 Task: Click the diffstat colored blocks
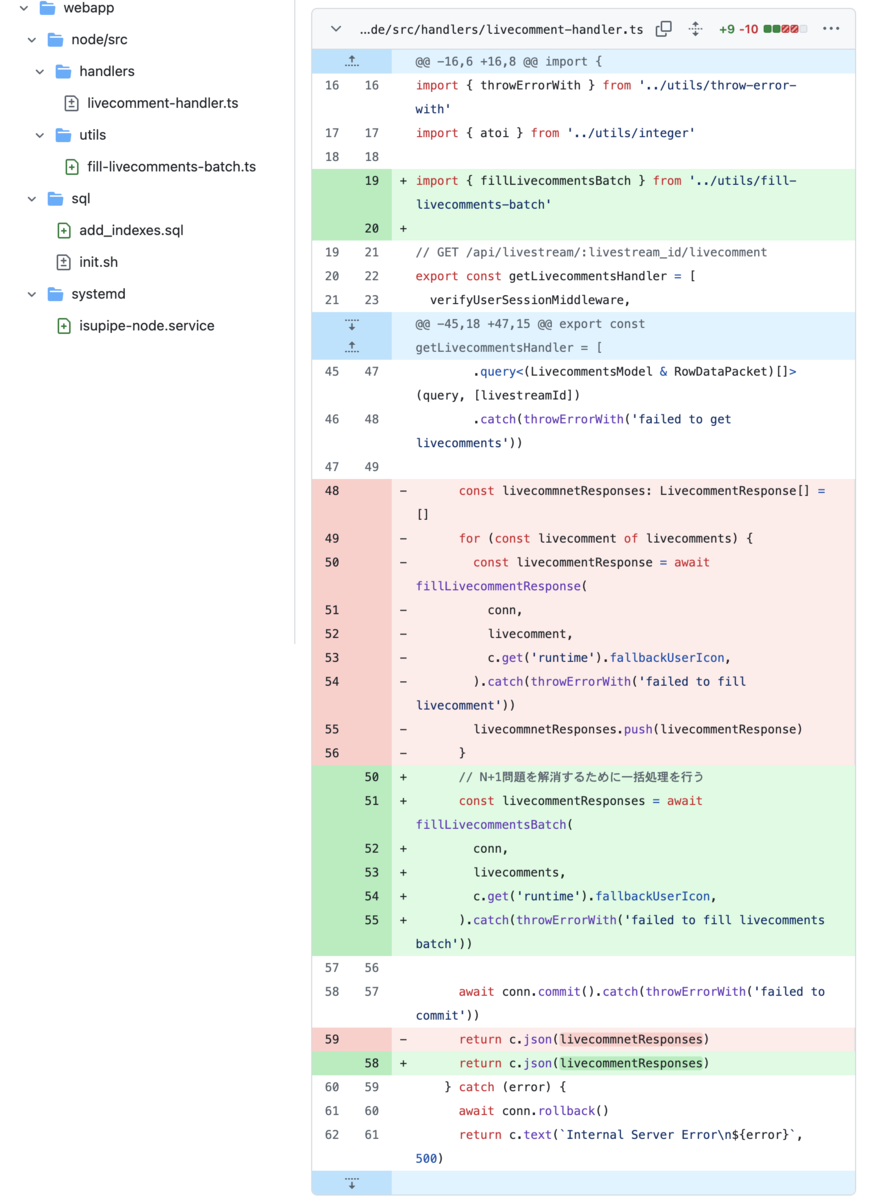click(x=785, y=29)
